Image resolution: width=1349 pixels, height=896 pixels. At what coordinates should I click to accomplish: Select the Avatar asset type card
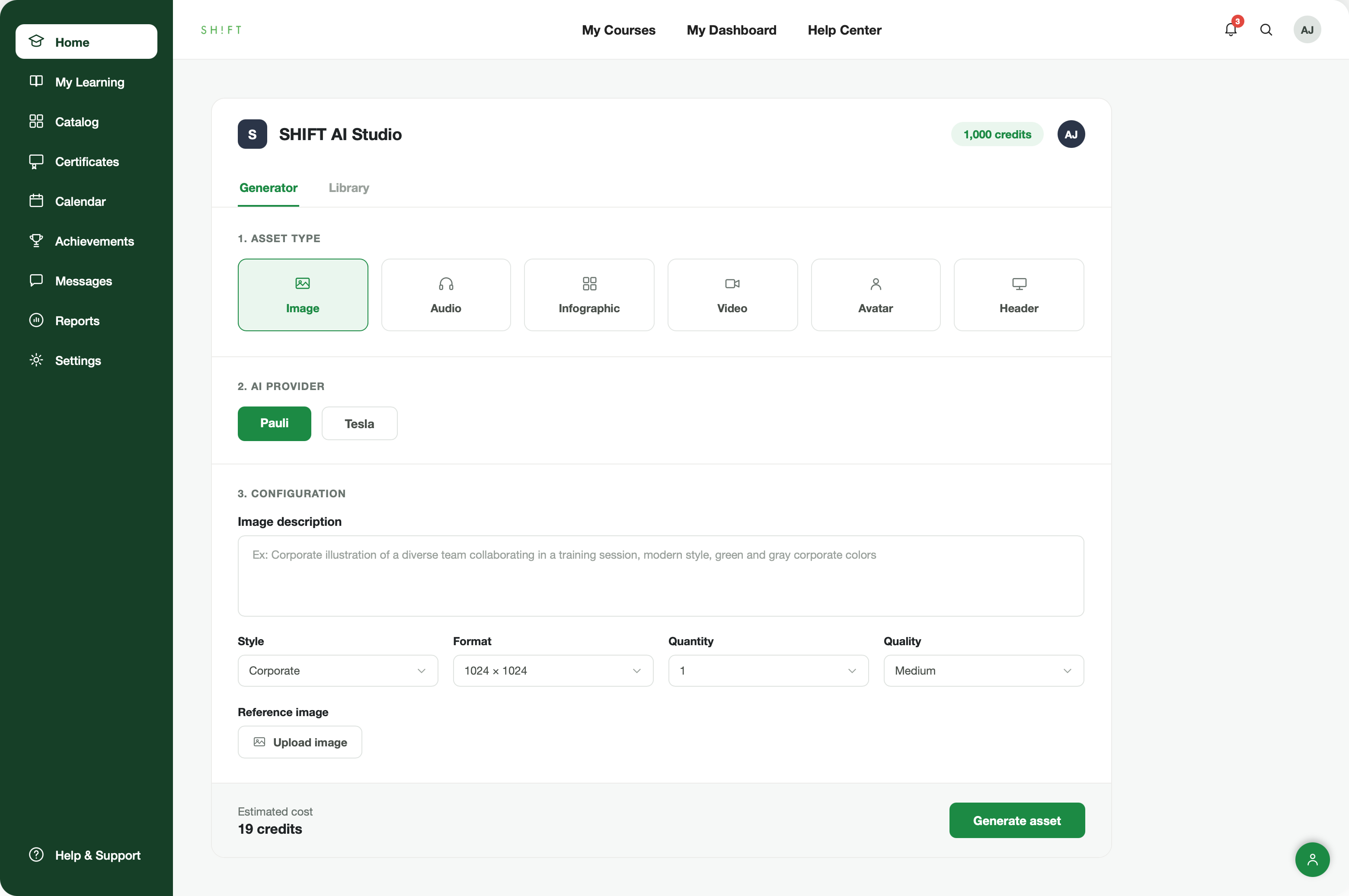876,295
